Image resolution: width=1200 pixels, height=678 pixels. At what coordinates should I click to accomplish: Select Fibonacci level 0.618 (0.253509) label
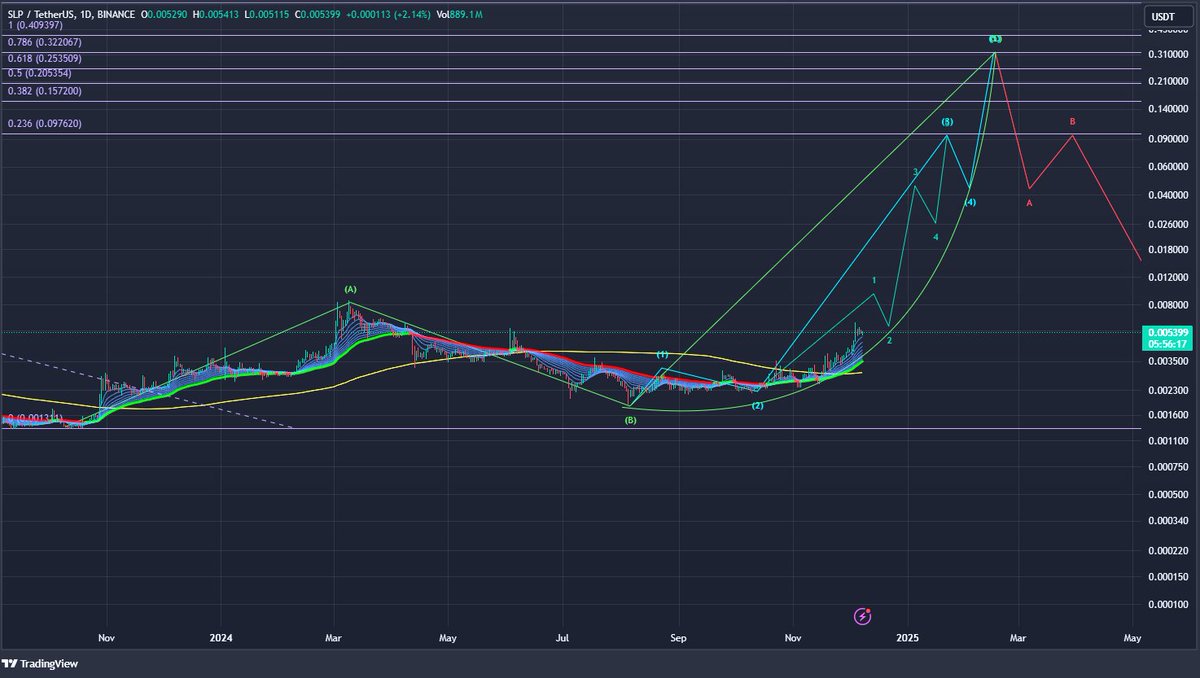(44, 59)
